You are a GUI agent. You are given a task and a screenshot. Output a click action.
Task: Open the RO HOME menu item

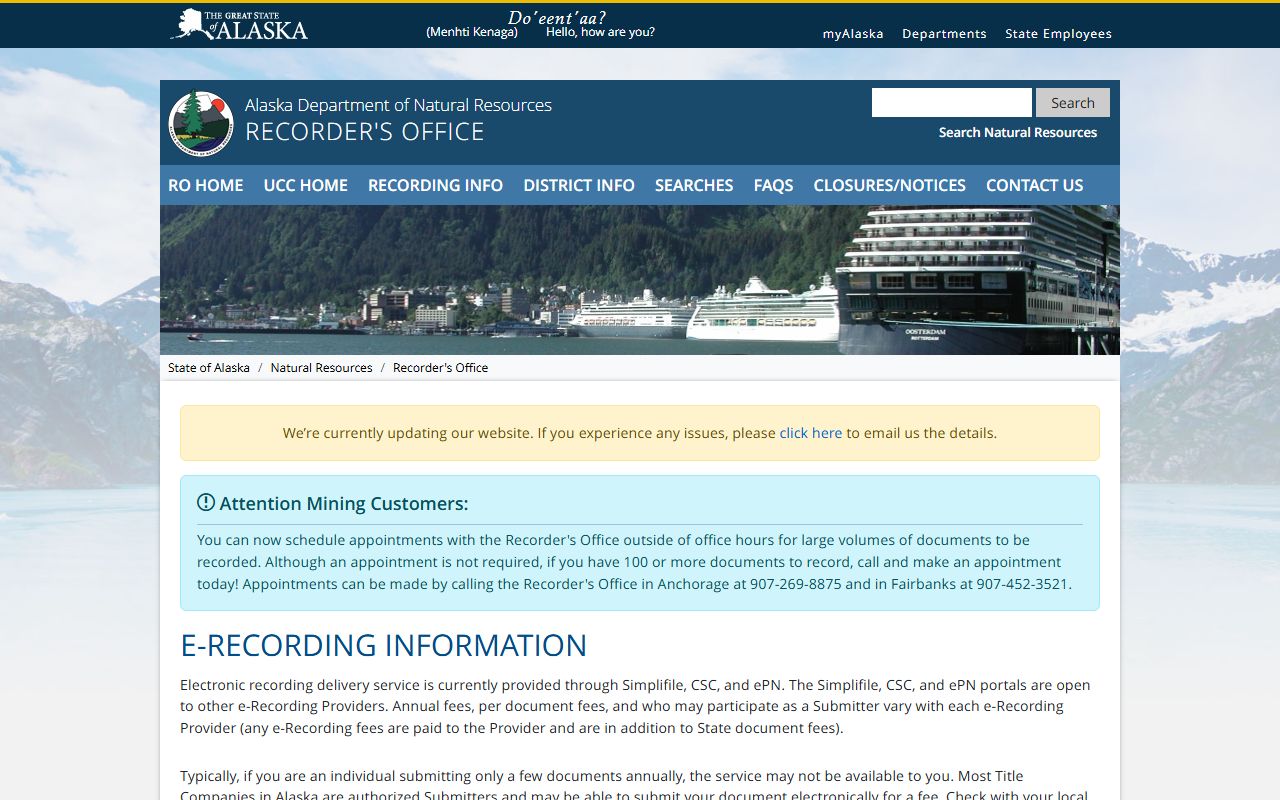pyautogui.click(x=206, y=185)
